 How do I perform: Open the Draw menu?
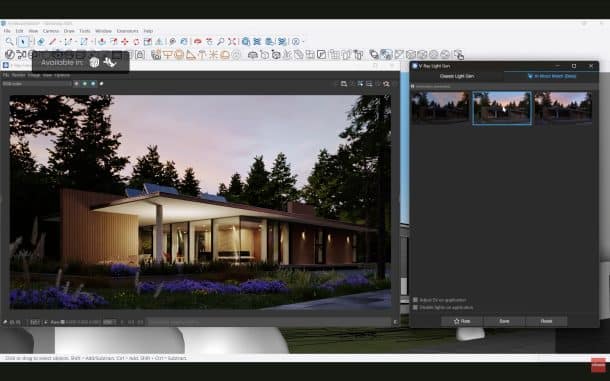click(69, 31)
